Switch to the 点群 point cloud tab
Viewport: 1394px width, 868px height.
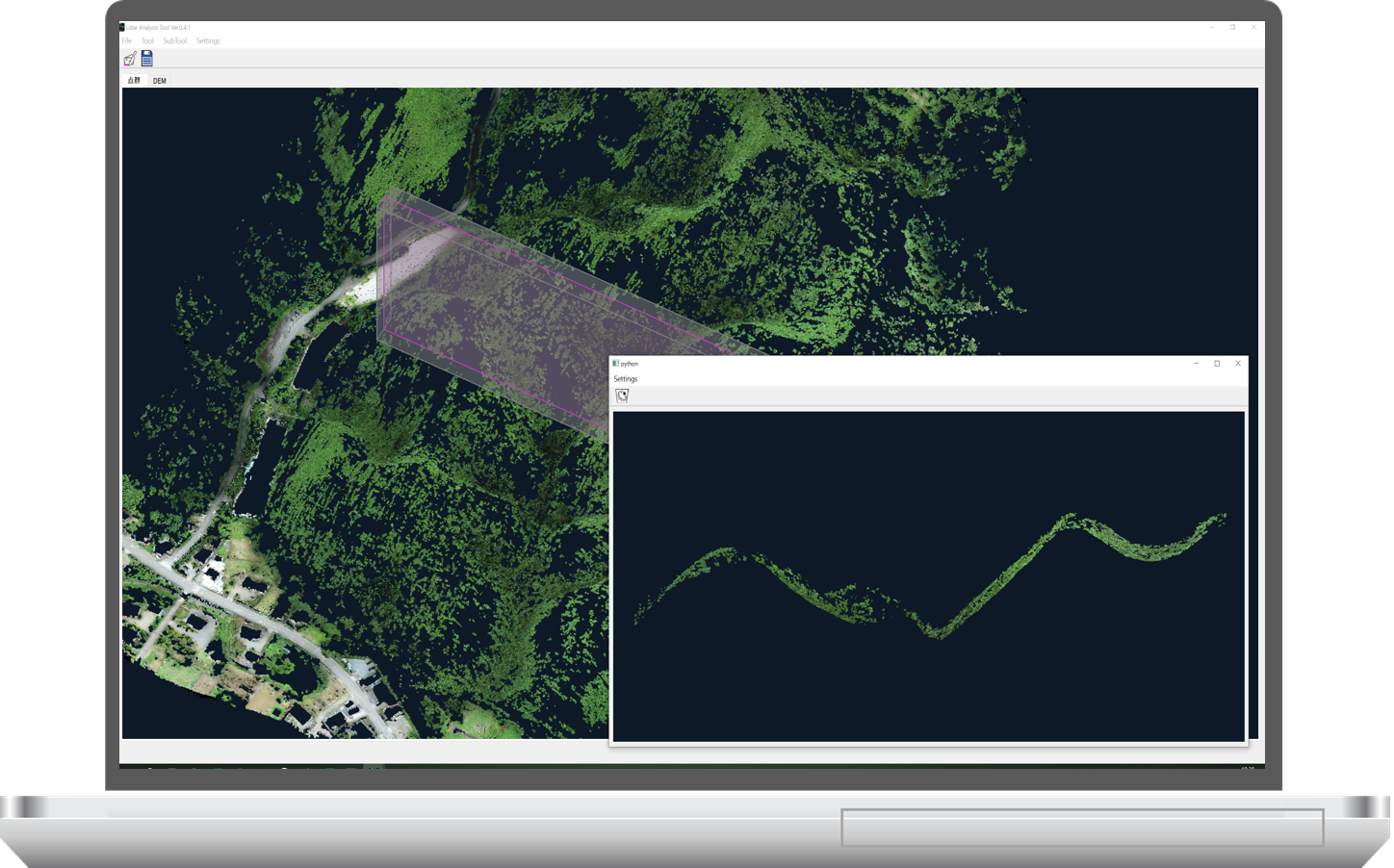pyautogui.click(x=134, y=81)
